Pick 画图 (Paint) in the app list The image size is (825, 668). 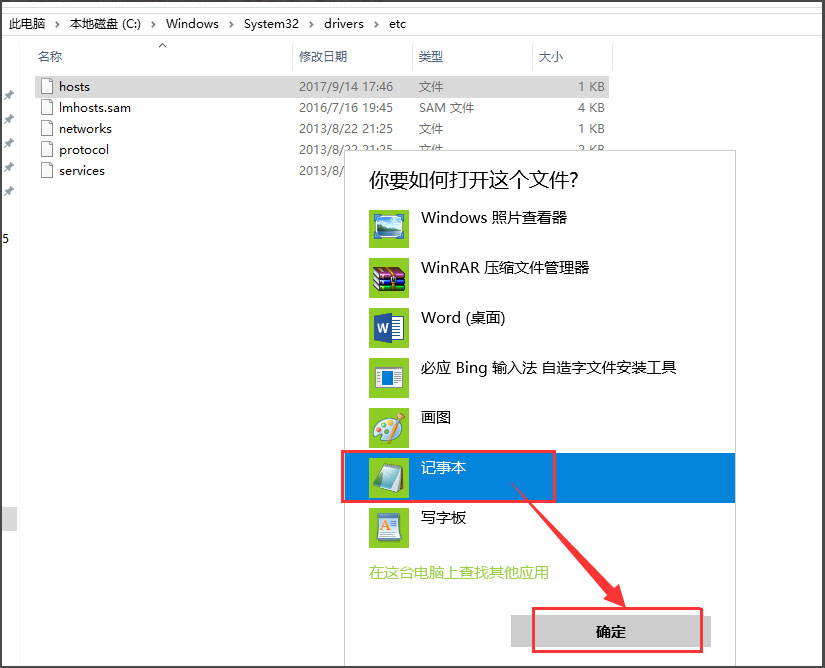tap(433, 417)
